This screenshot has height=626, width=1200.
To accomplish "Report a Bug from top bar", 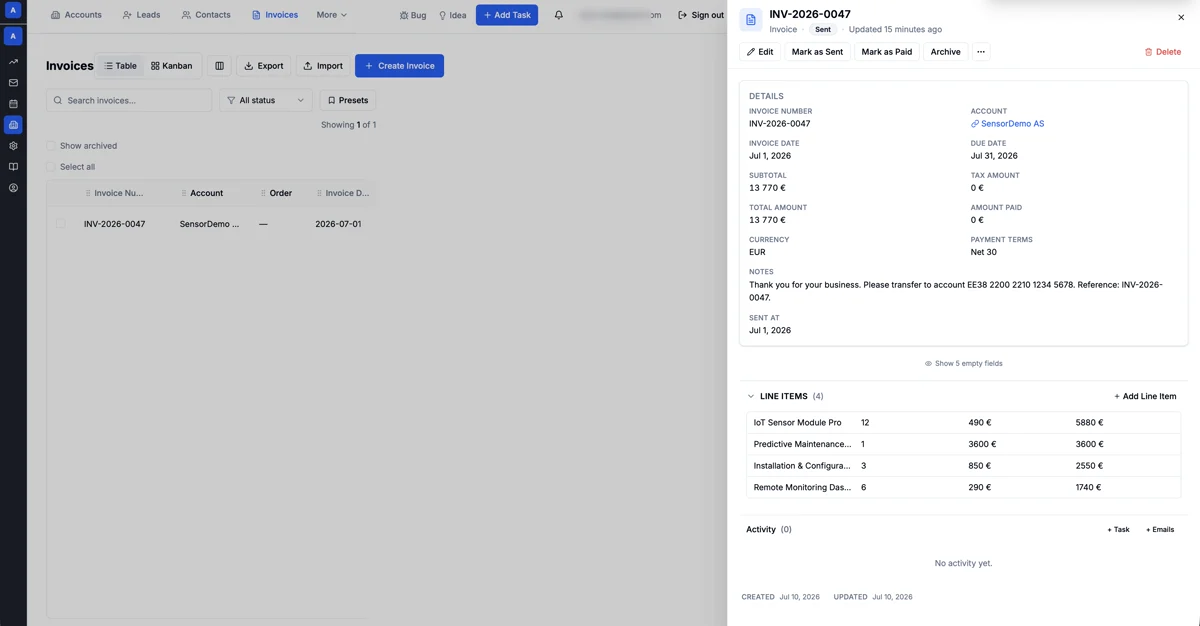I will [412, 15].
